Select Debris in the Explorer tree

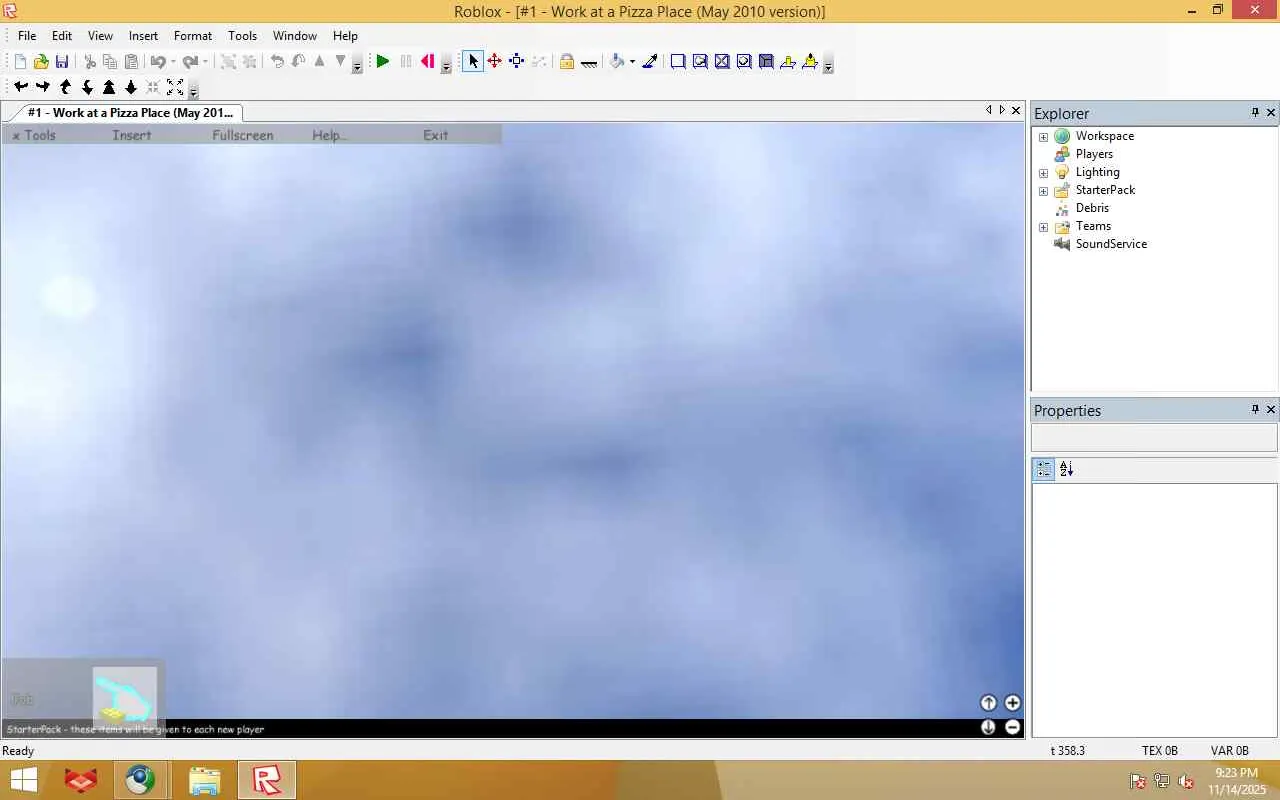coord(1092,208)
